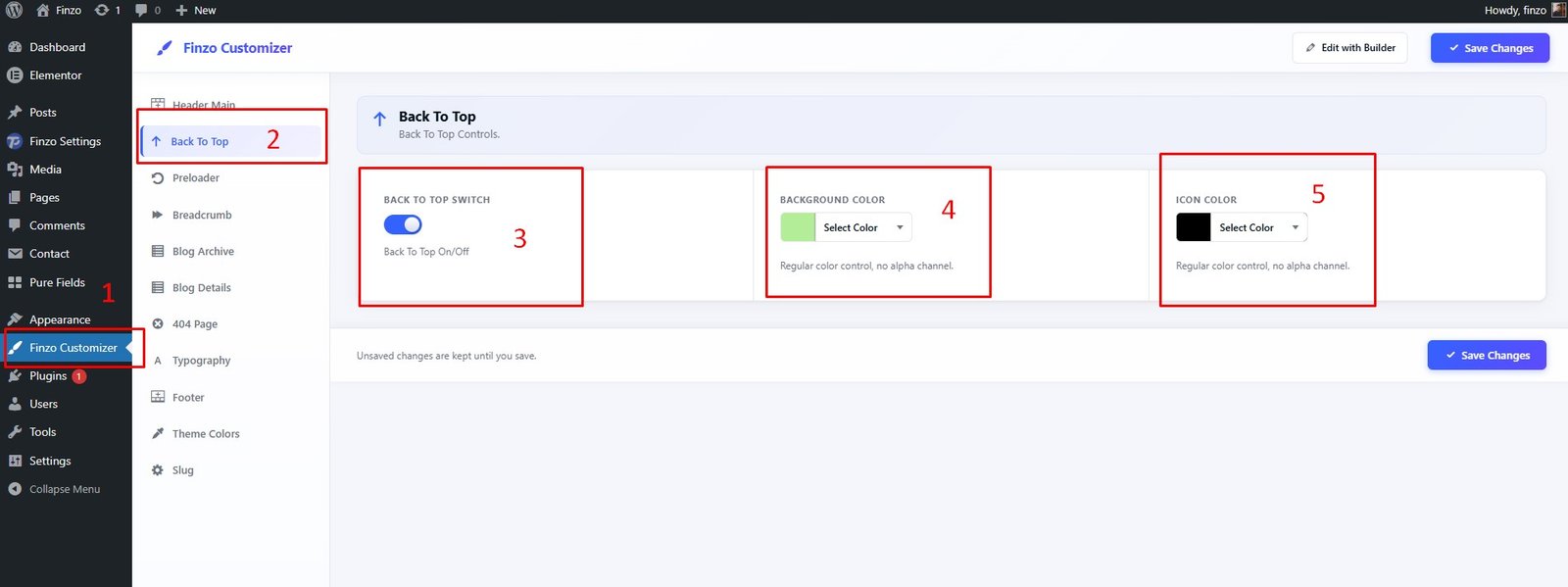Image resolution: width=1568 pixels, height=587 pixels.
Task: Click the Slug gear icon
Action: pos(158,470)
